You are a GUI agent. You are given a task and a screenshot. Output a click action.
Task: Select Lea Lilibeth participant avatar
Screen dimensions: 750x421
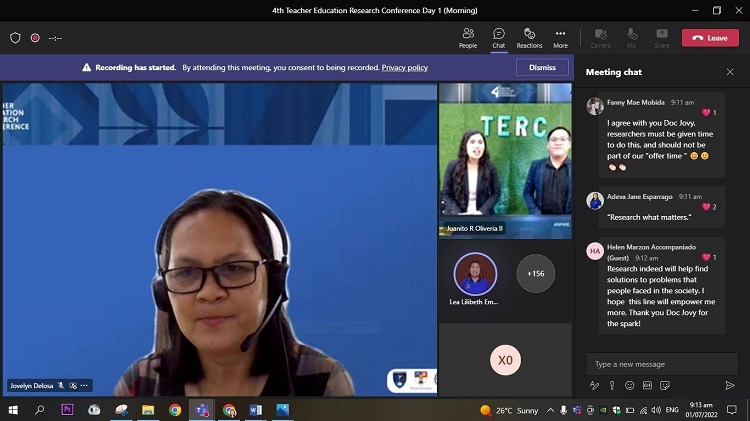pos(475,274)
